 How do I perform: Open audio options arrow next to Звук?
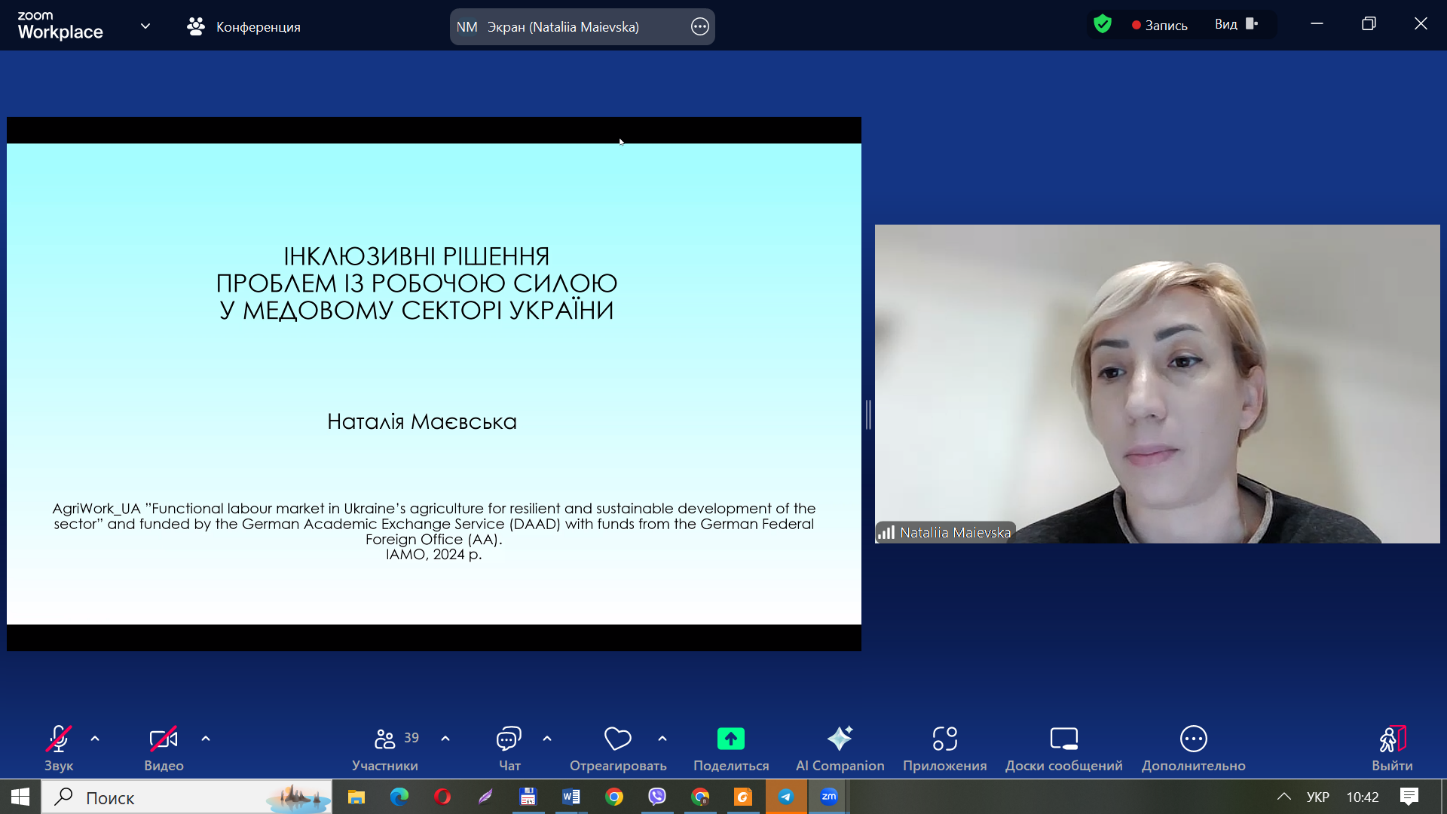[x=95, y=739]
